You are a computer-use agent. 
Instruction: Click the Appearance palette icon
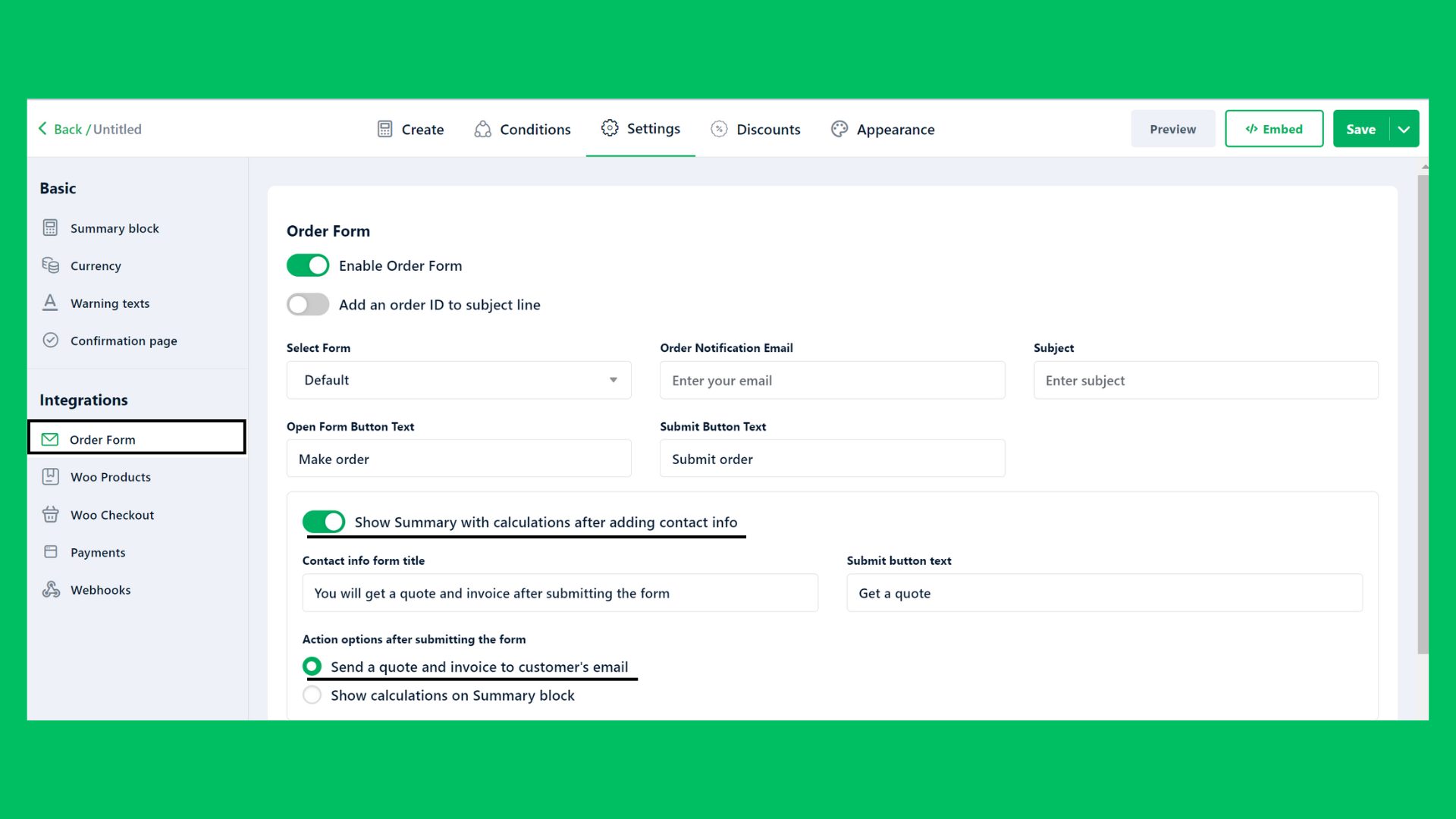839,129
